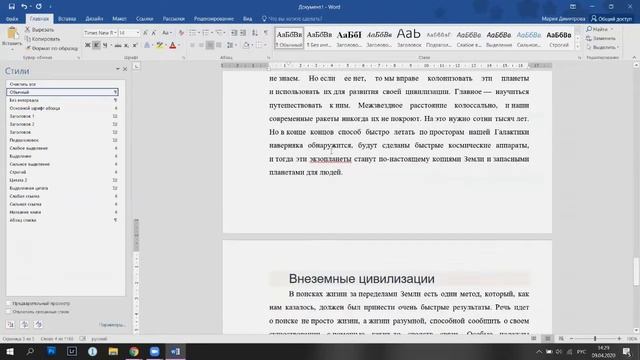The height and width of the screenshot is (360, 640).
Task: Increase font size with grow icon
Action: pyautogui.click(x=145, y=33)
